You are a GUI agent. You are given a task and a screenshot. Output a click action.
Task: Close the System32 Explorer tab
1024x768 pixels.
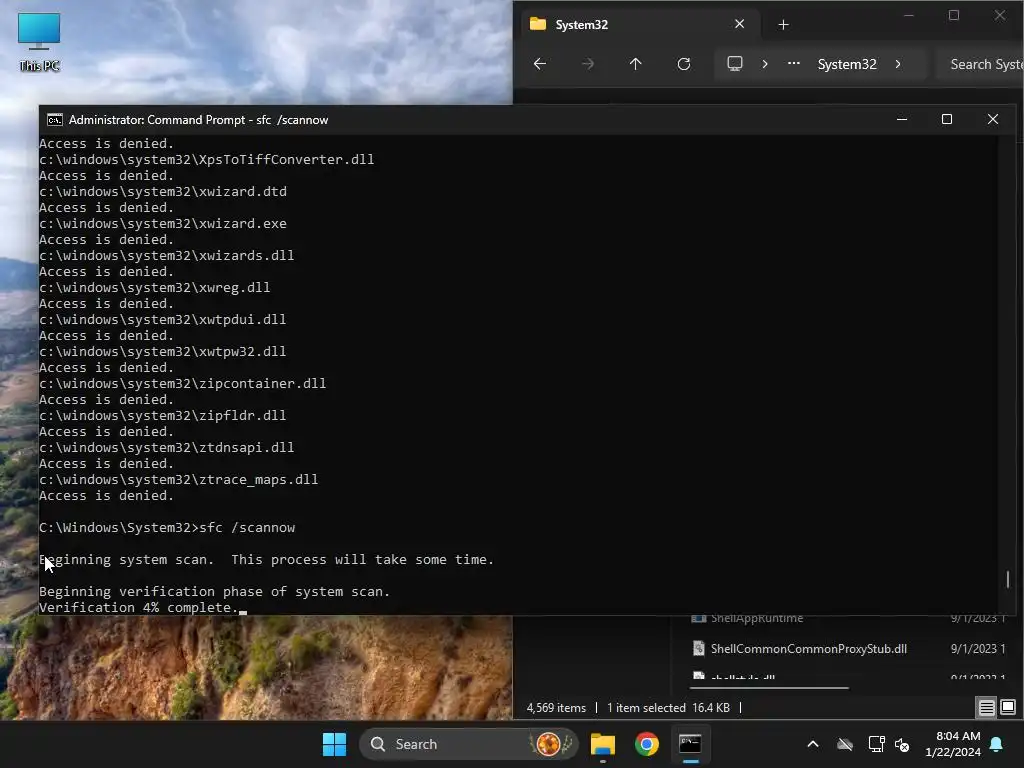click(x=739, y=24)
